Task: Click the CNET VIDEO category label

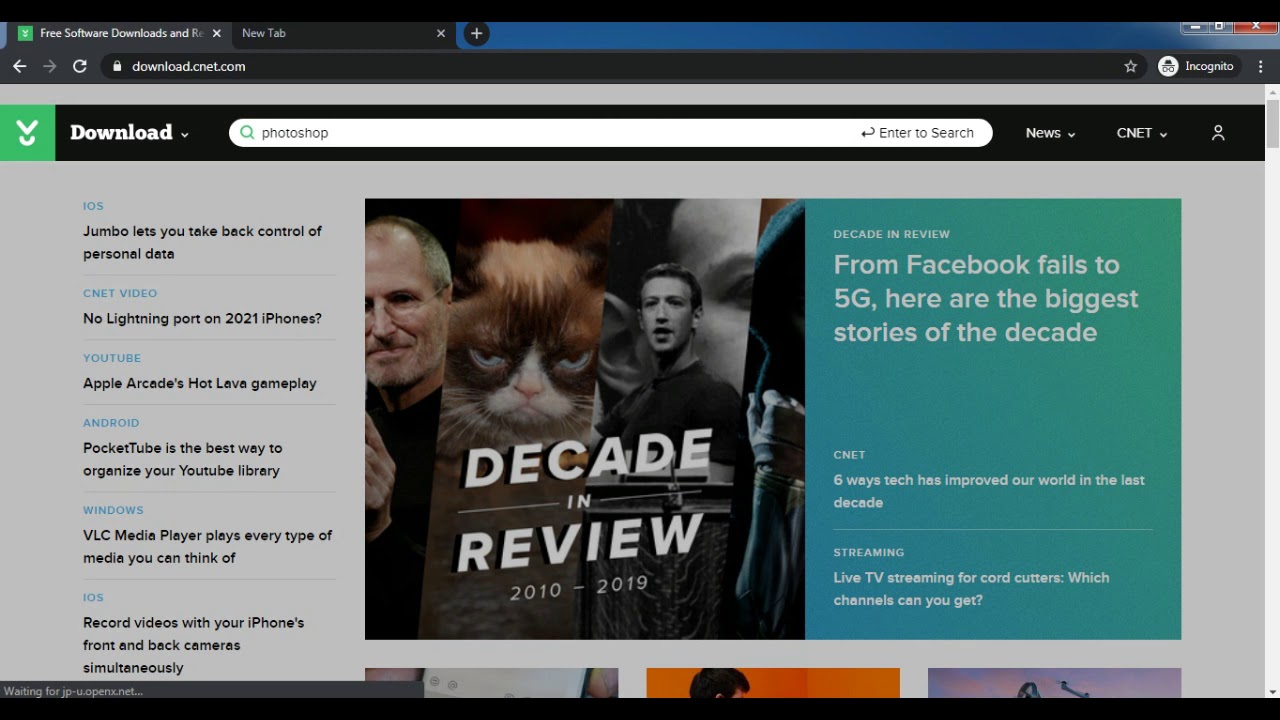Action: [x=120, y=293]
